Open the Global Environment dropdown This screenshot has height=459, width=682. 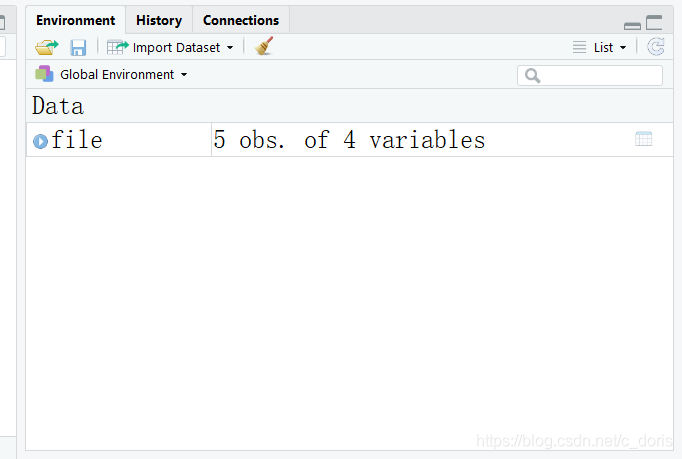pyautogui.click(x=123, y=75)
